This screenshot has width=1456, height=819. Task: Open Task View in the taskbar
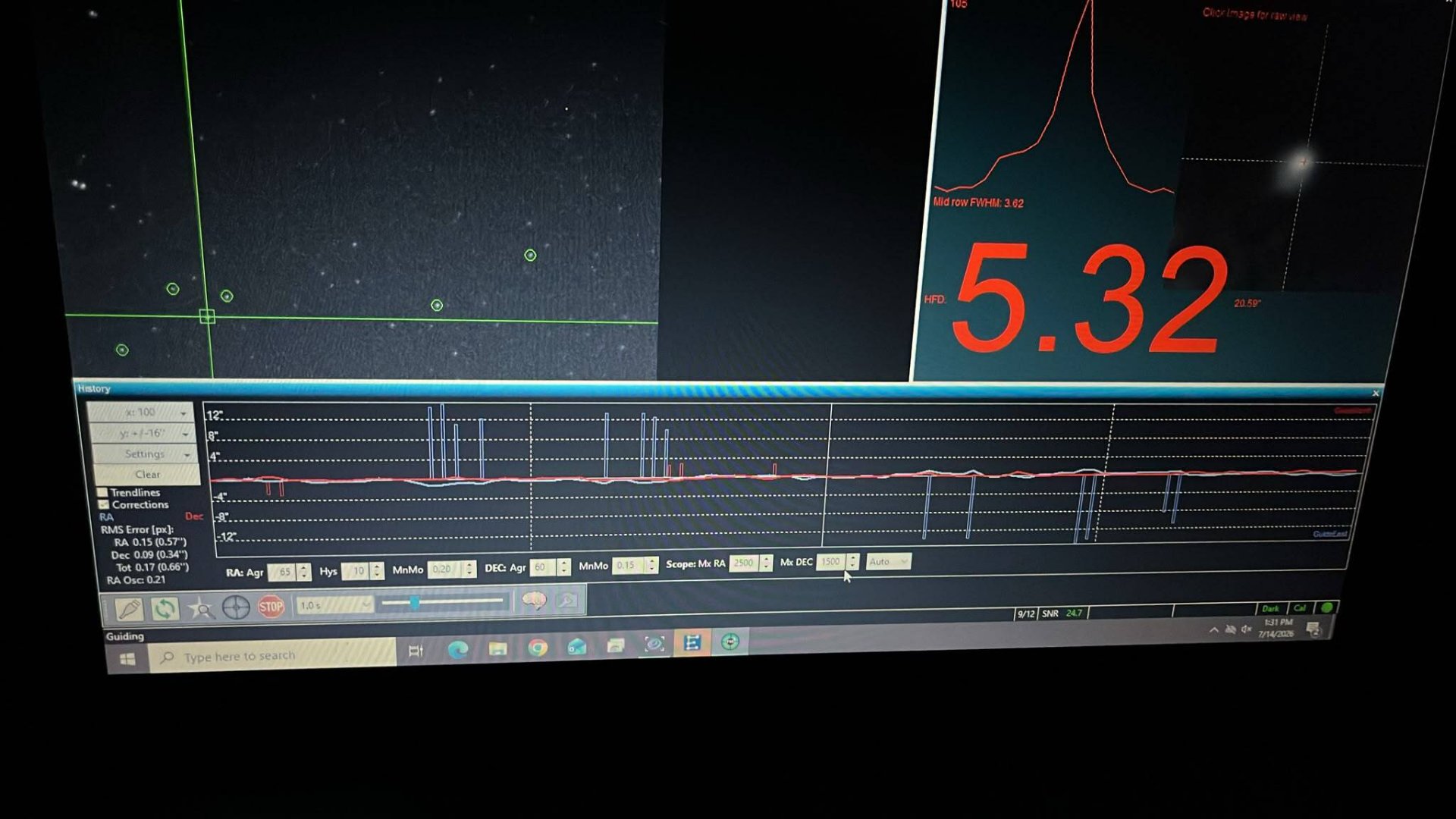click(x=416, y=651)
